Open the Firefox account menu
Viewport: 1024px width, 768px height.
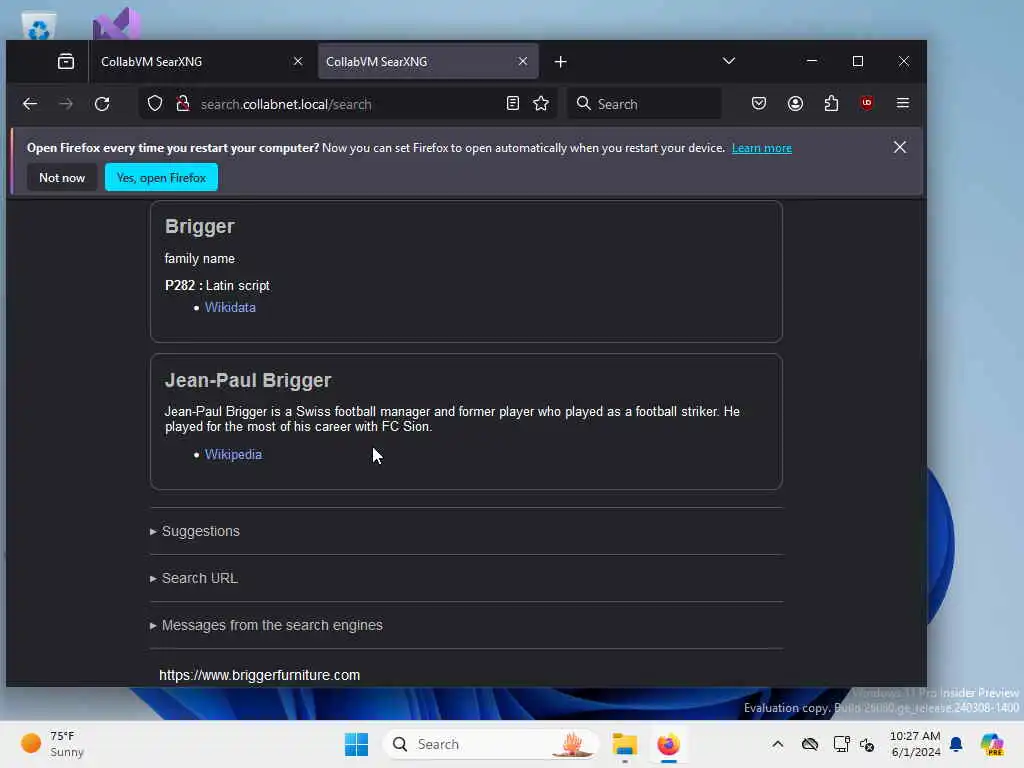coord(795,103)
